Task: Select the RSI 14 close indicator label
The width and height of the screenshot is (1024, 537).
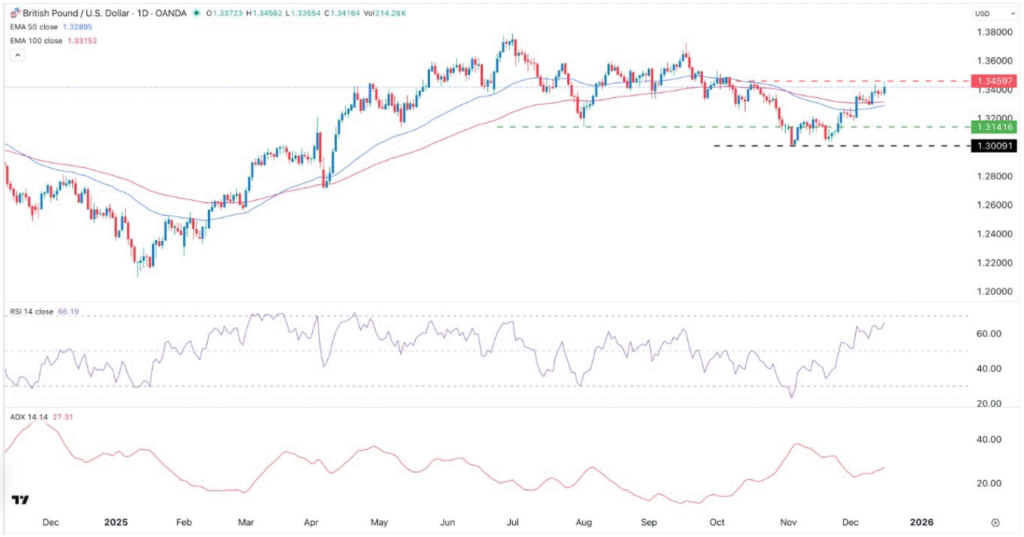Action: click(x=30, y=312)
